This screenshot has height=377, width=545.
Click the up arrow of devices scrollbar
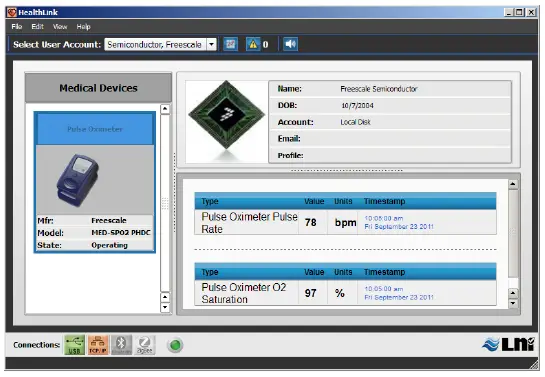tap(165, 109)
